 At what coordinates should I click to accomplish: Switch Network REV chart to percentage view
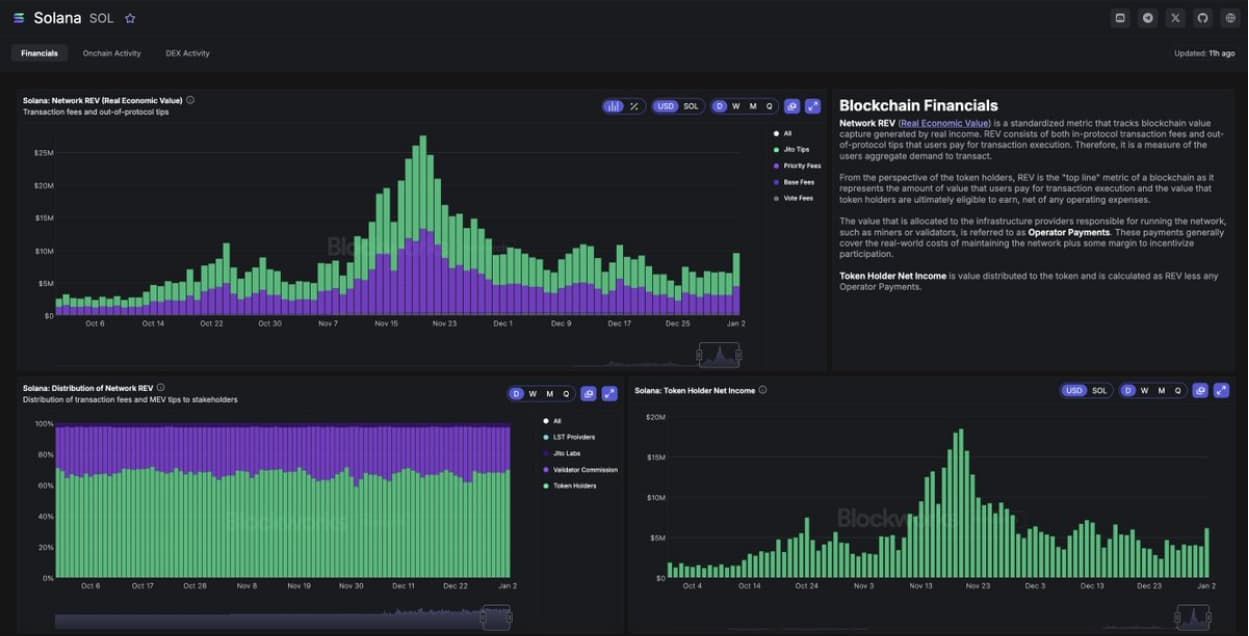click(x=634, y=106)
